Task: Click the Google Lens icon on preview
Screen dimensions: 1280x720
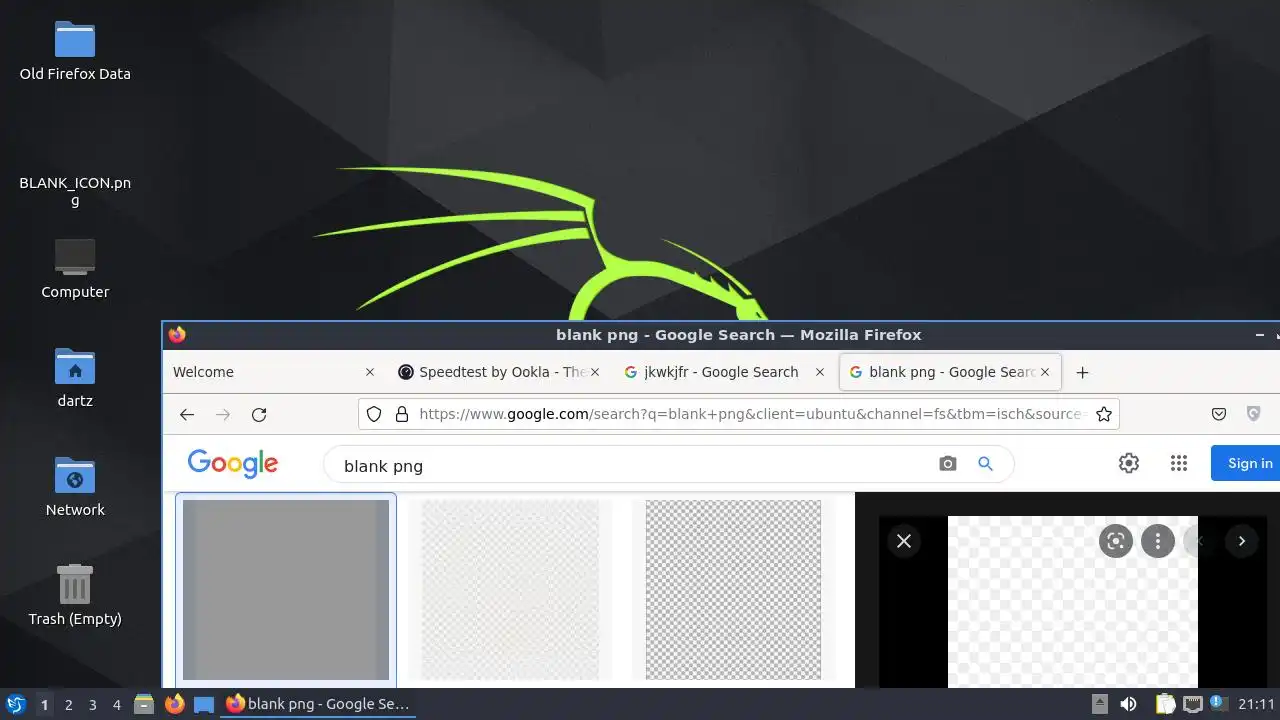Action: coord(1116,541)
